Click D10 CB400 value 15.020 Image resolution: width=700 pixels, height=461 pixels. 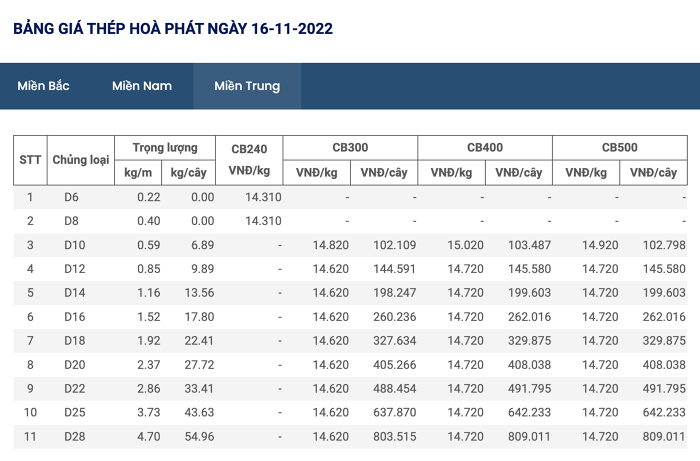pyautogui.click(x=466, y=245)
